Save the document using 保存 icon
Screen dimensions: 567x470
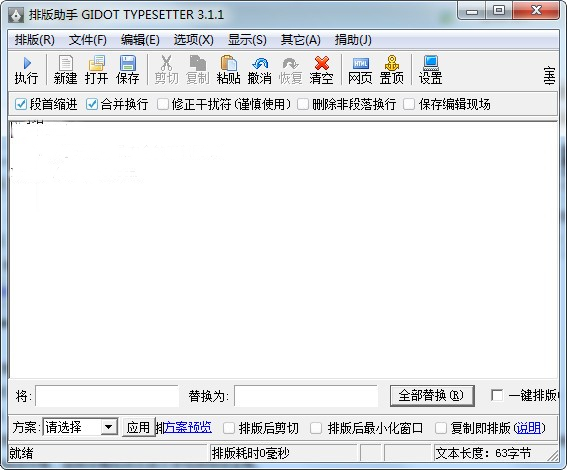click(x=128, y=70)
